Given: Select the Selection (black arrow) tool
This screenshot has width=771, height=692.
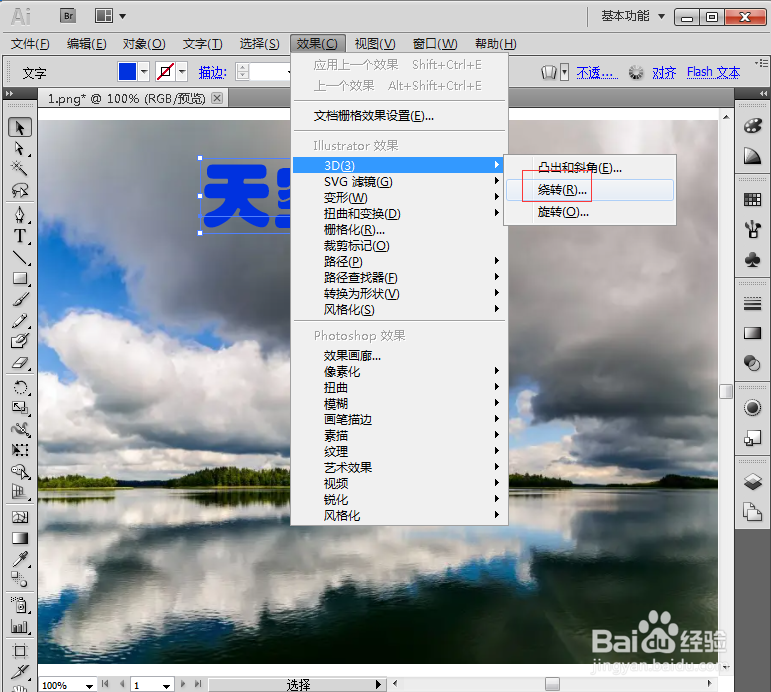Looking at the screenshot, I should (x=20, y=127).
